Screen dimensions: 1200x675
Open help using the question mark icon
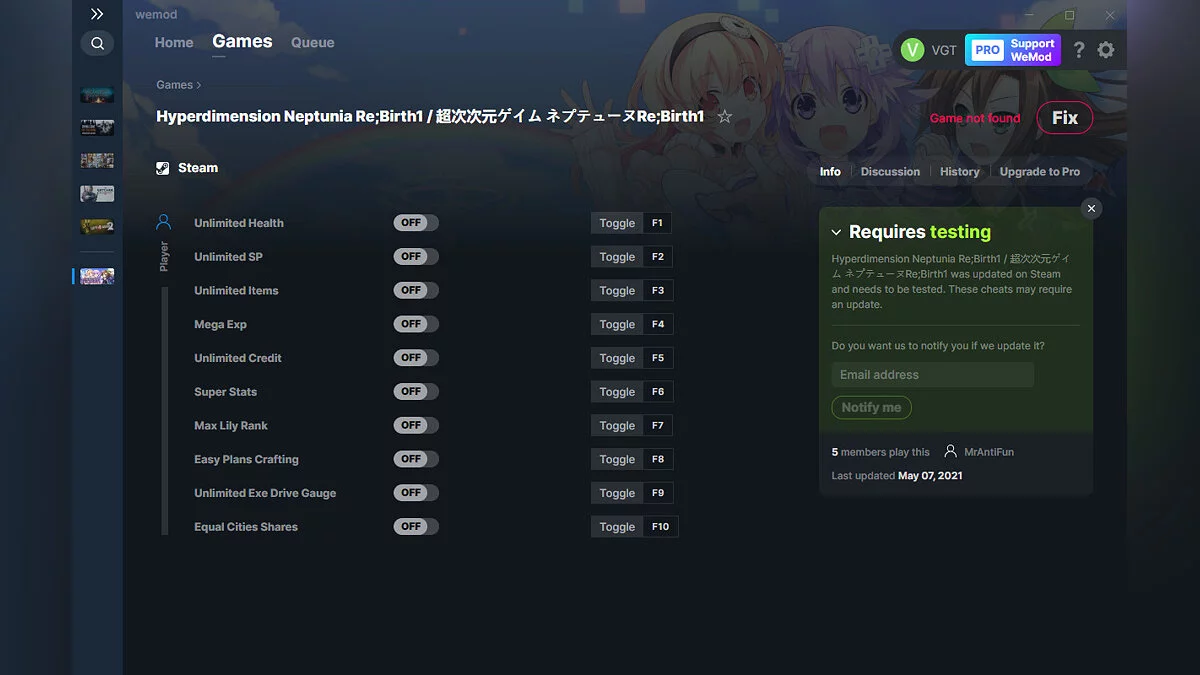[x=1078, y=49]
